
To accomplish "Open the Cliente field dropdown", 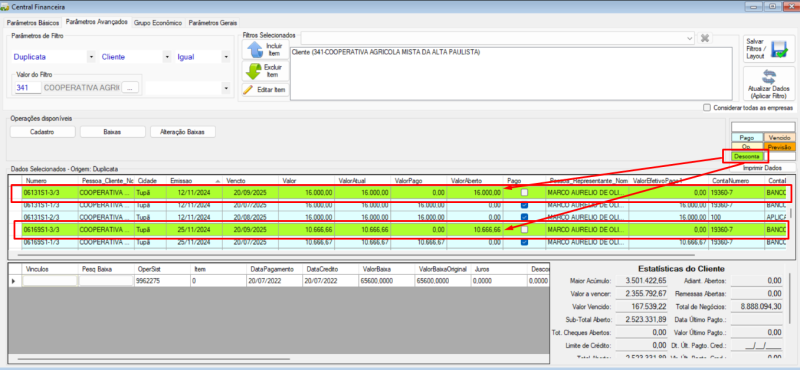I will tap(167, 57).
